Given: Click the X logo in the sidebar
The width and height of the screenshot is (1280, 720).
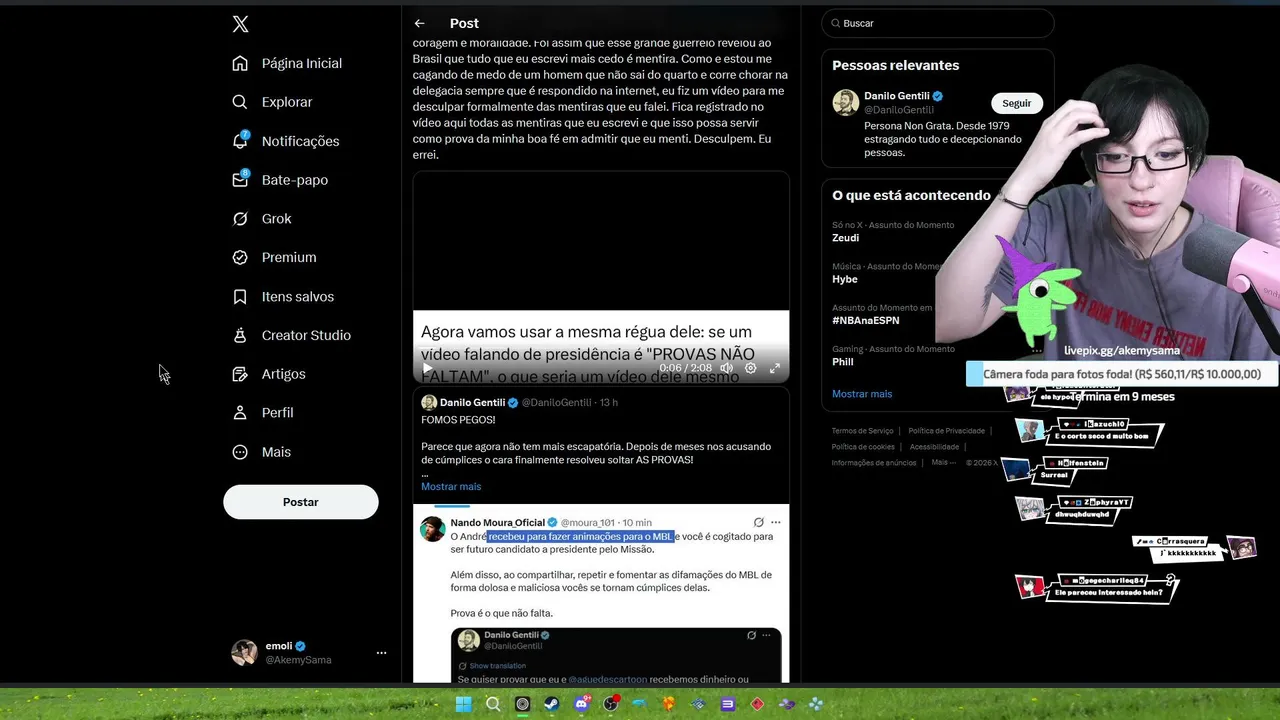Looking at the screenshot, I should pyautogui.click(x=240, y=24).
